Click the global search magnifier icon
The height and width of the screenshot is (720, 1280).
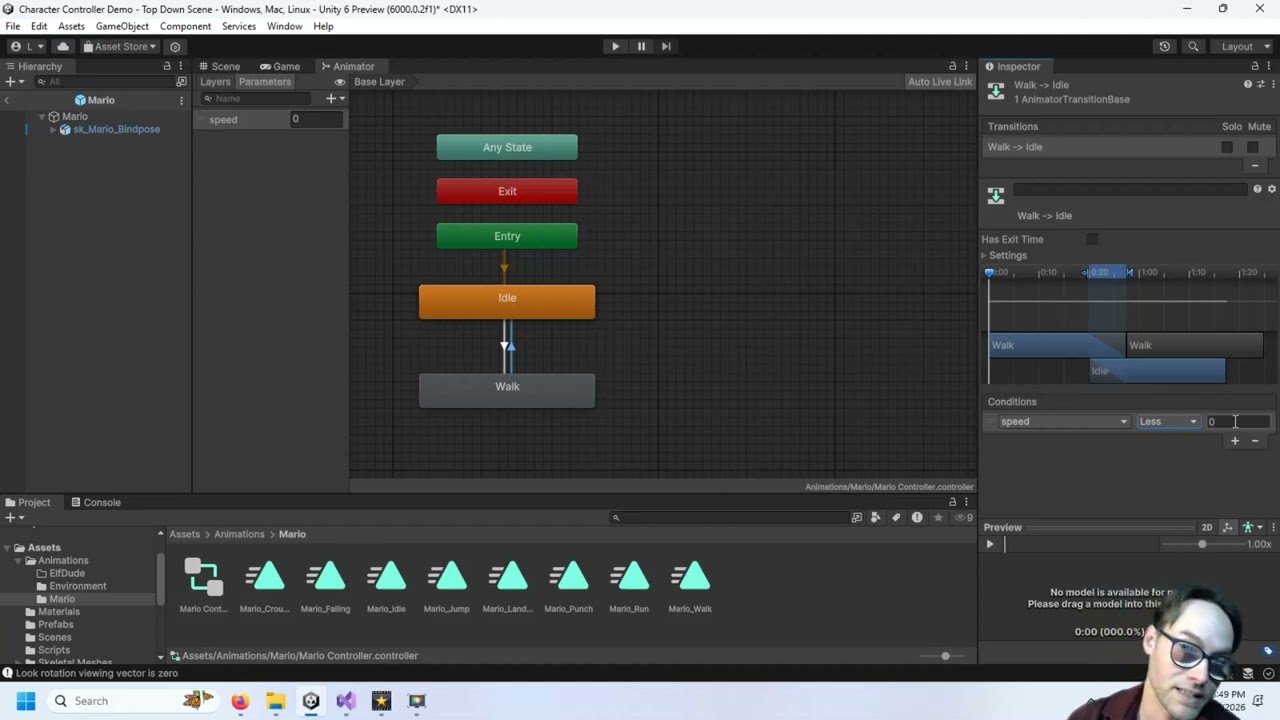(x=1193, y=46)
